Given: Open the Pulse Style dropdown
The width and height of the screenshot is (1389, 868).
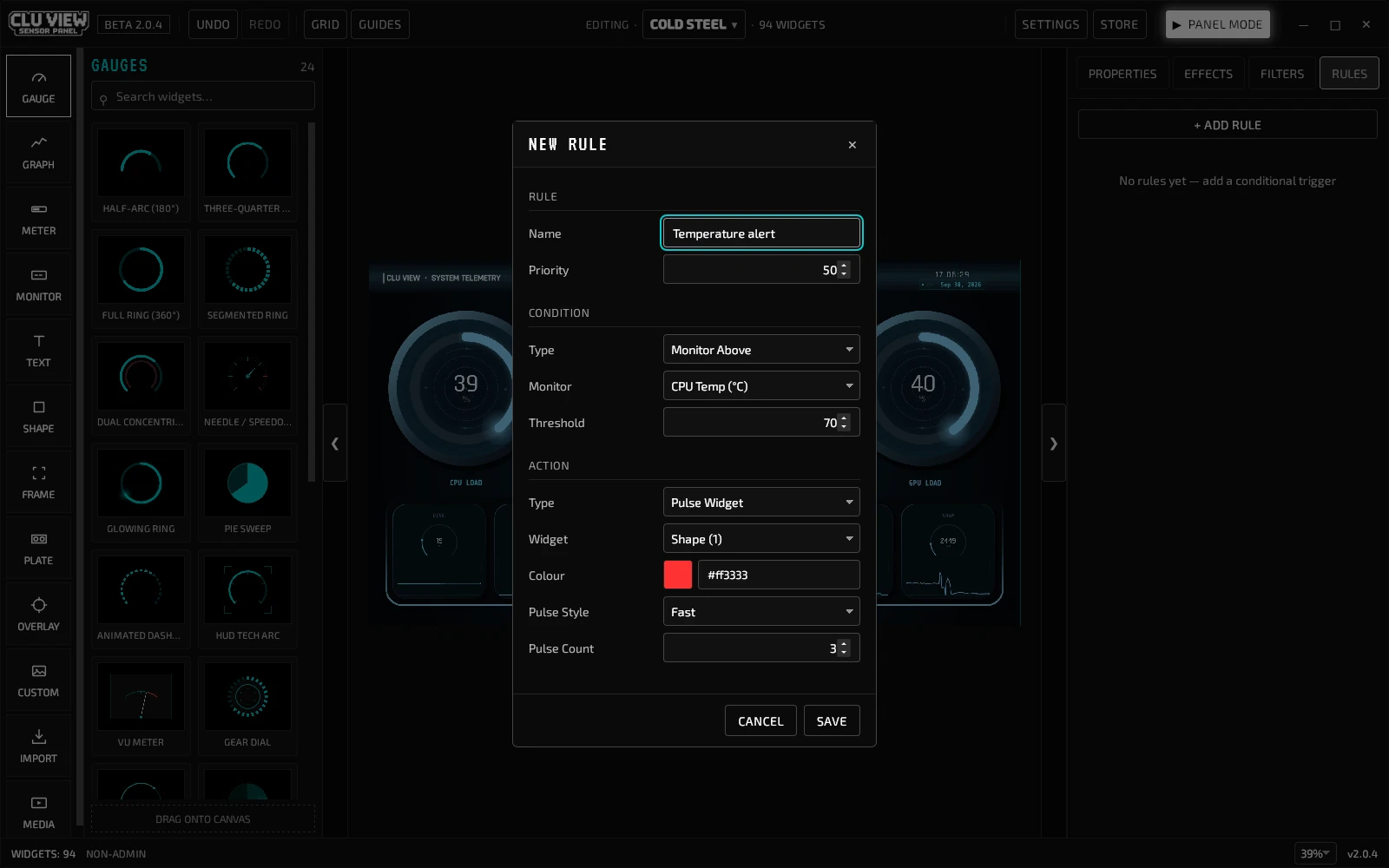Looking at the screenshot, I should 761,612.
